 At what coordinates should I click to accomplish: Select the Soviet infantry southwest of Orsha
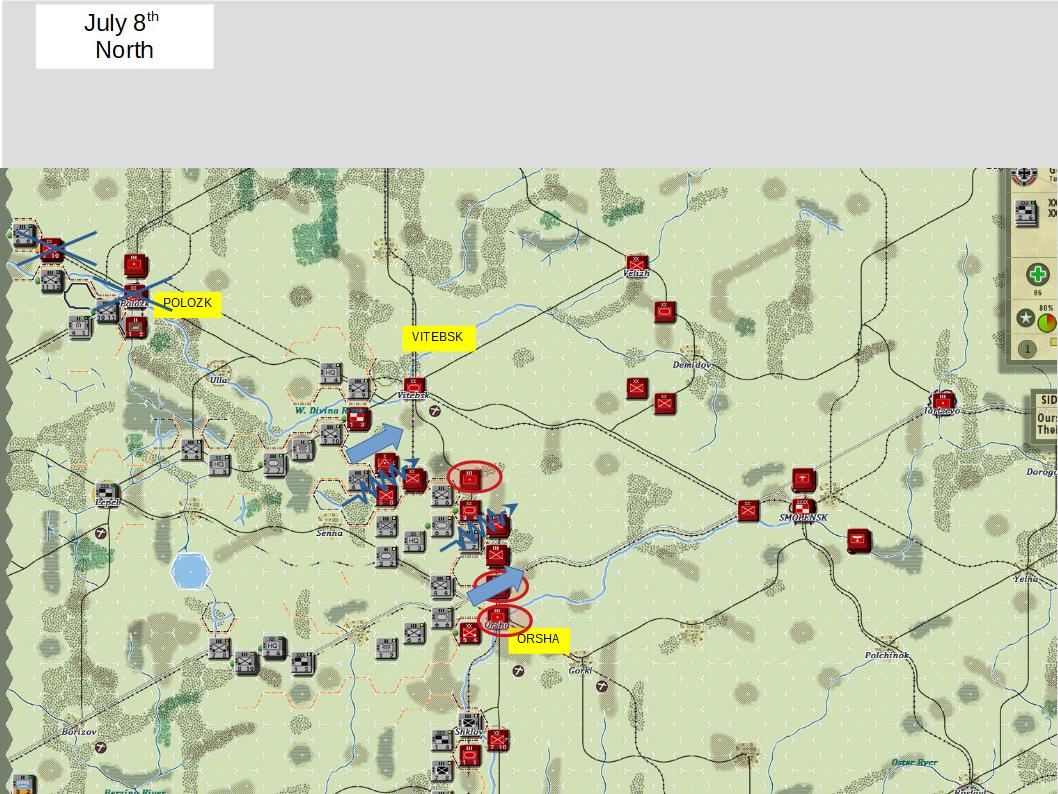[x=469, y=633]
